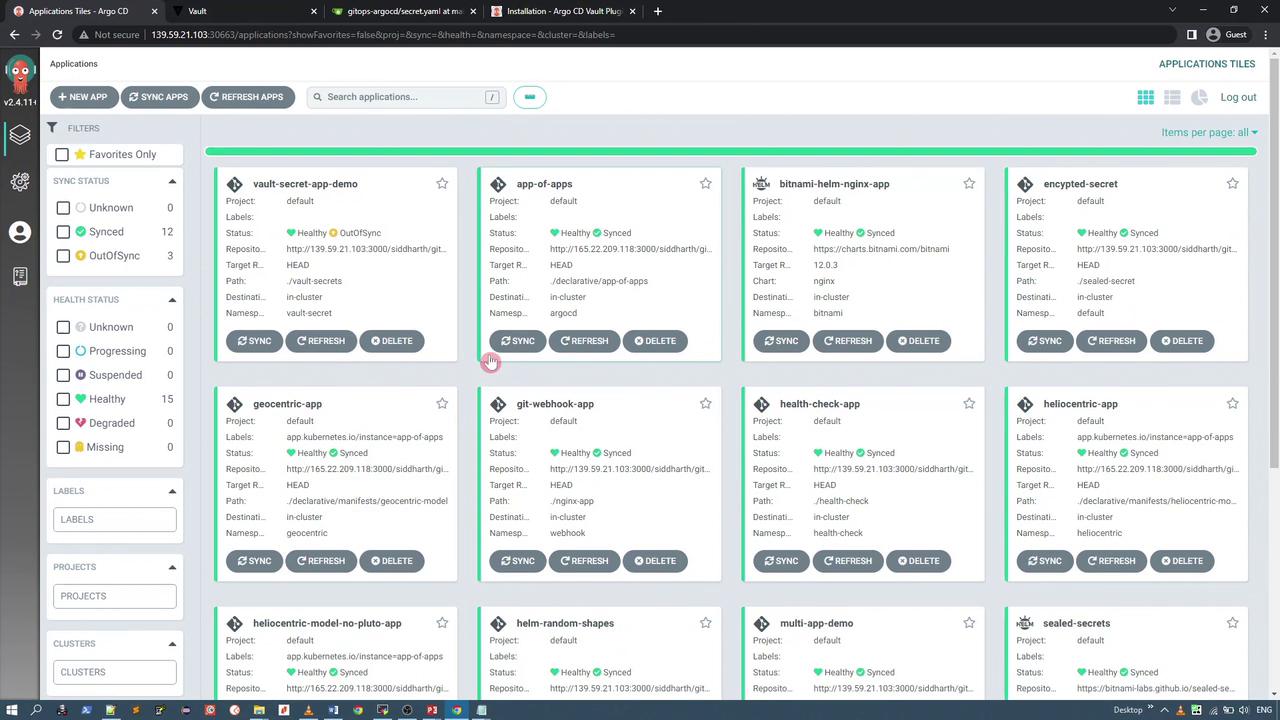This screenshot has width=1280, height=720.
Task: Check the Progressing health status filter
Action: (x=63, y=351)
